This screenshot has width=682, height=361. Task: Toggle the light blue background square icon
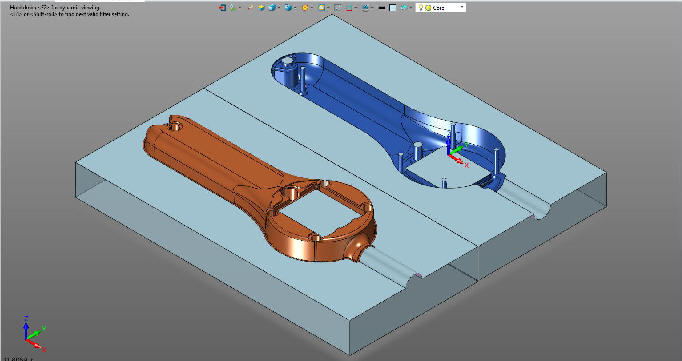coord(392,7)
